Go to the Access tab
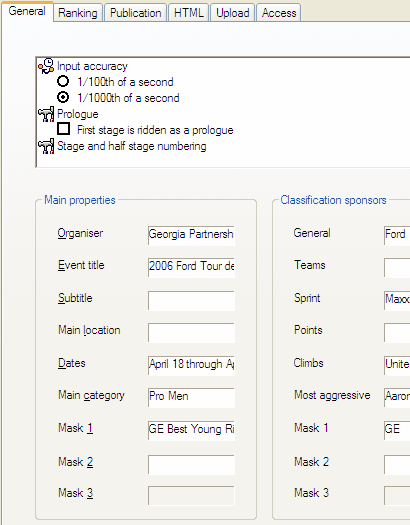Viewport: 410px width, 525px height. 279,13
